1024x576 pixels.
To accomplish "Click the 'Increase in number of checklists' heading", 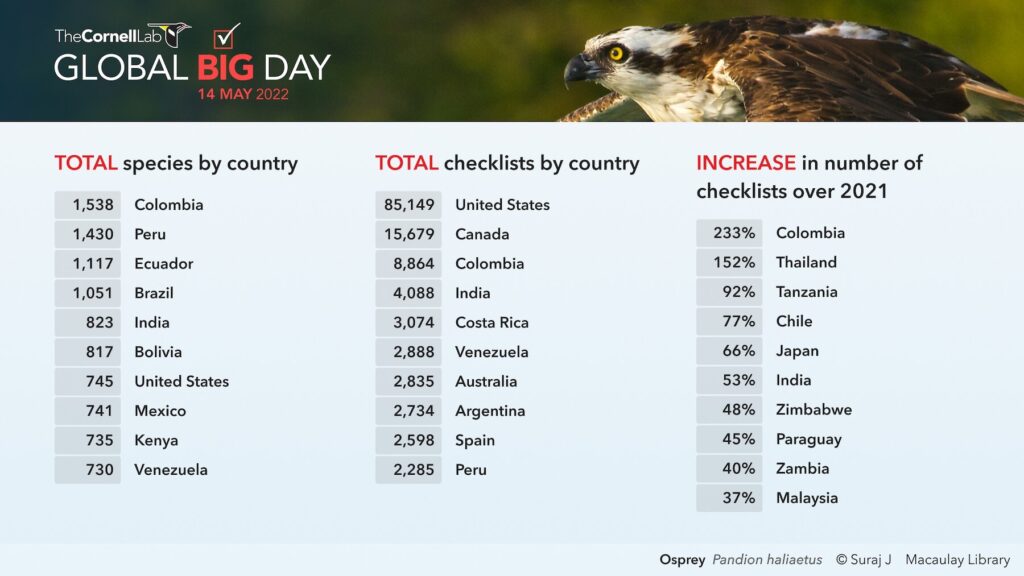I will (809, 176).
